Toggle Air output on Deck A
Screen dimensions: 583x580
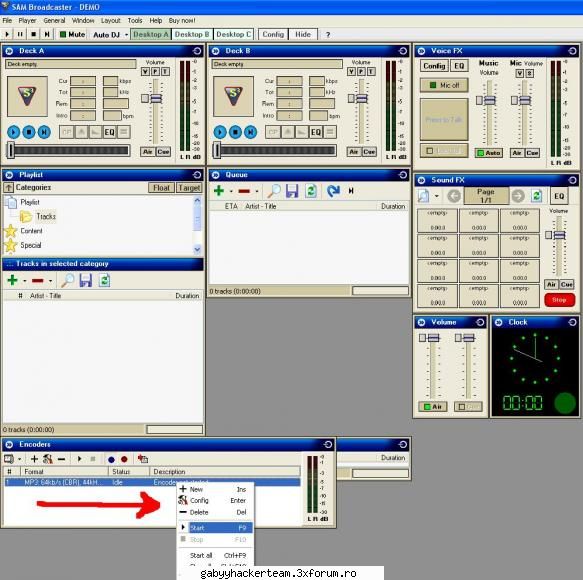148,151
